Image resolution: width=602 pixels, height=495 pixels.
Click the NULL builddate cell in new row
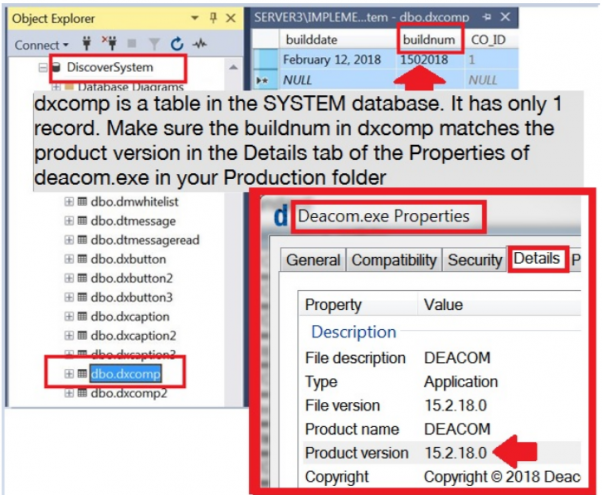coord(337,80)
